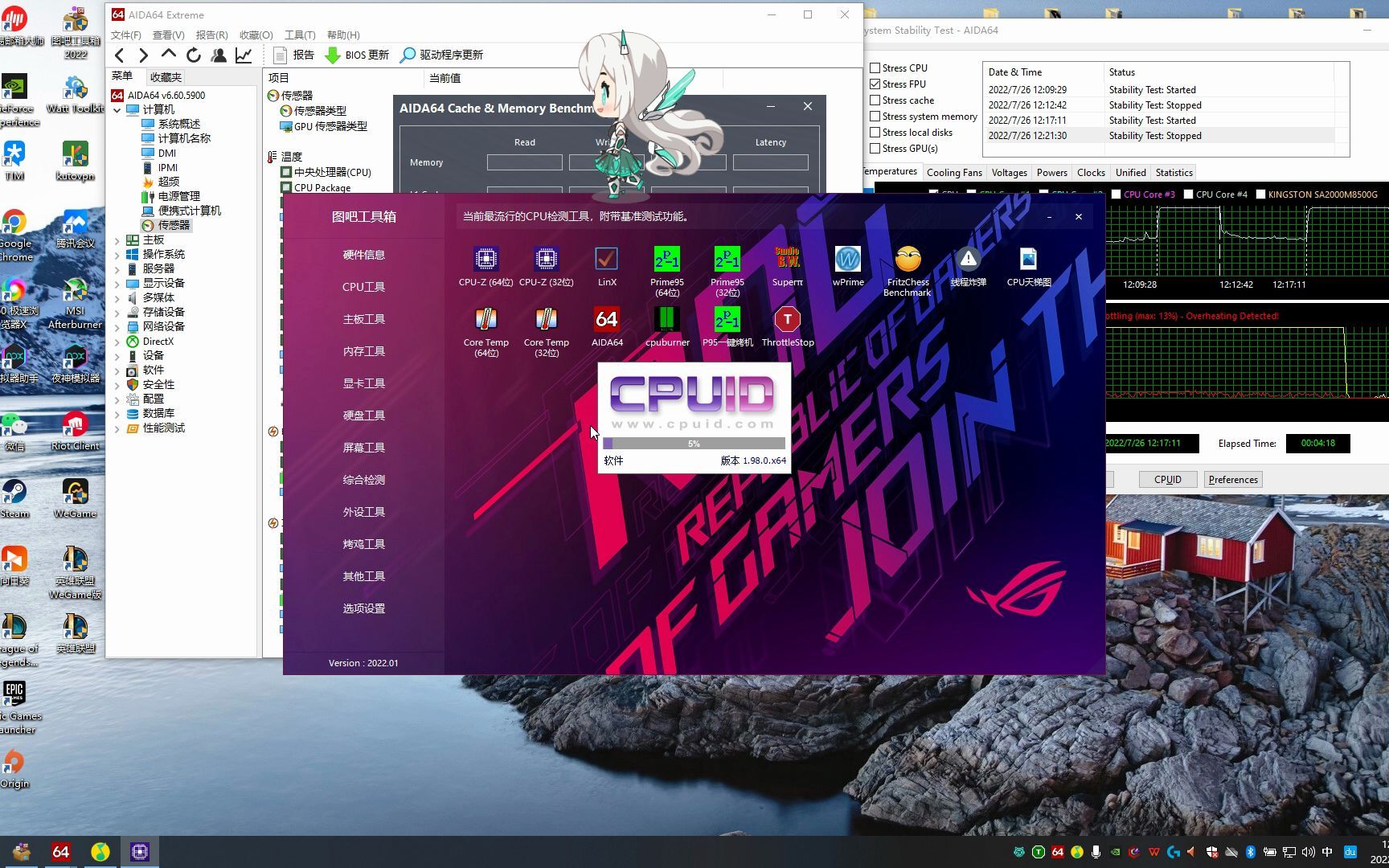The image size is (1389, 868).
Task: Switch to Cooling Fans tab
Action: coord(954,173)
